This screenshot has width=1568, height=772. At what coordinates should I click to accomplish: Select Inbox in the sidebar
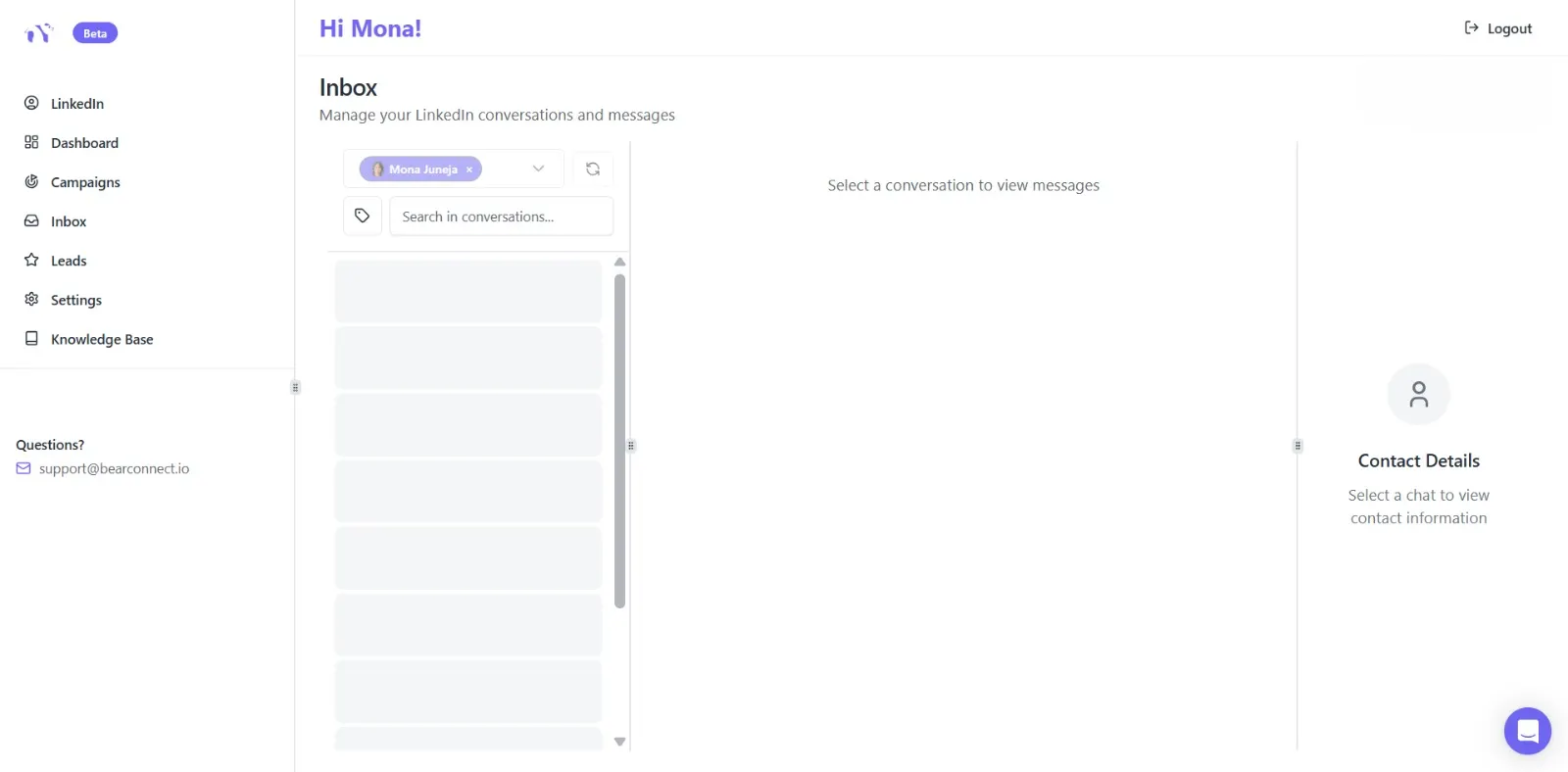pyautogui.click(x=69, y=221)
